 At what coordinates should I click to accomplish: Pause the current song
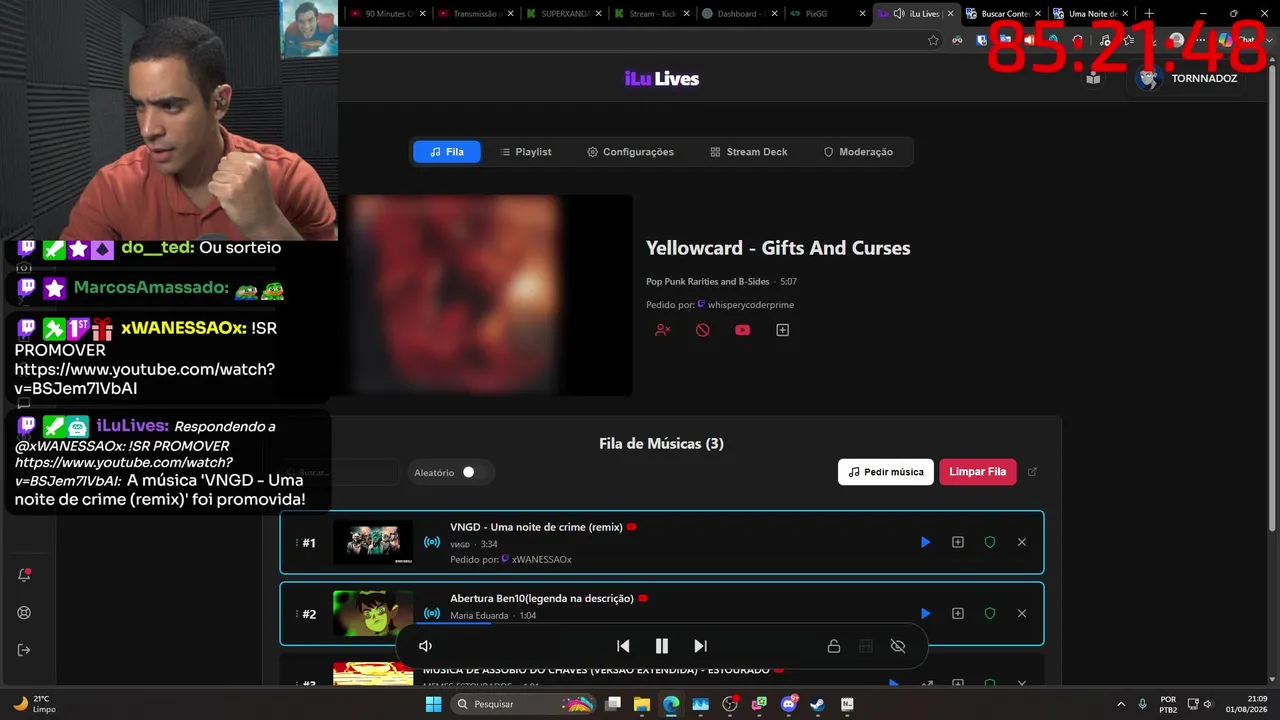[x=661, y=646]
